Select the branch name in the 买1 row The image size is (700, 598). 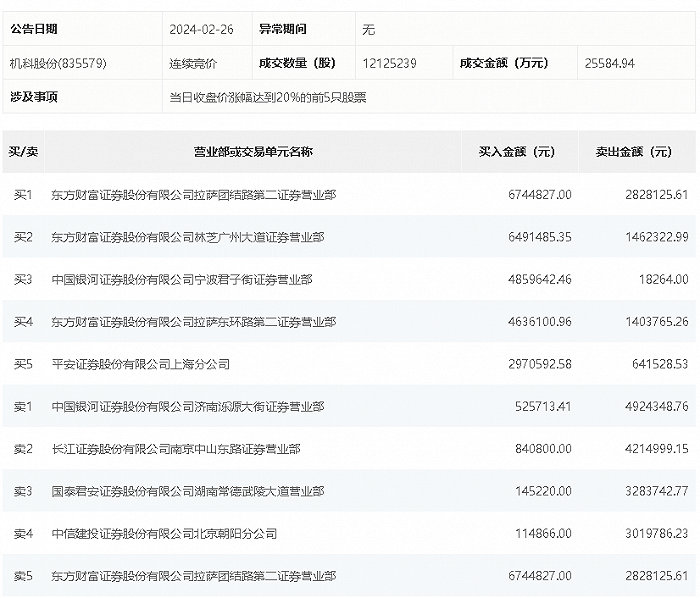(x=194, y=195)
